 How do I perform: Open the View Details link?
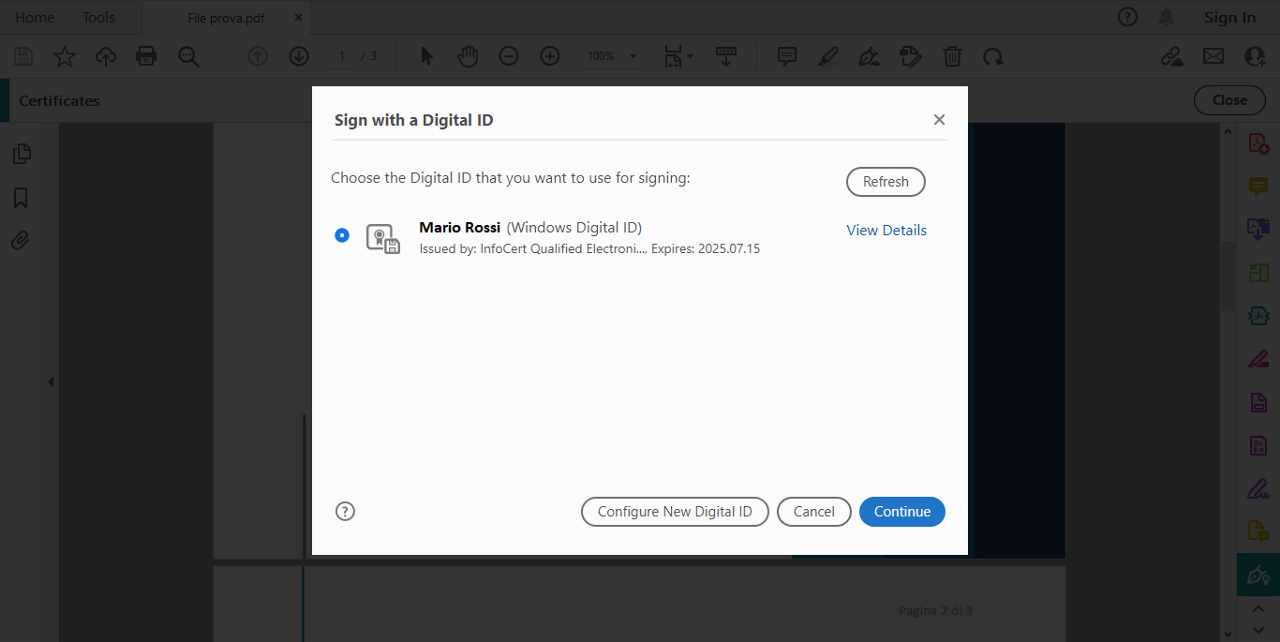pyautogui.click(x=886, y=230)
